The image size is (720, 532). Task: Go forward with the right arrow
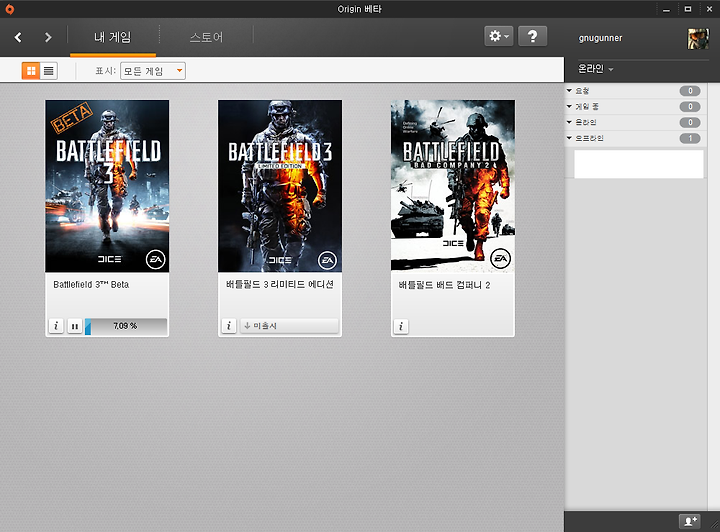pos(48,37)
